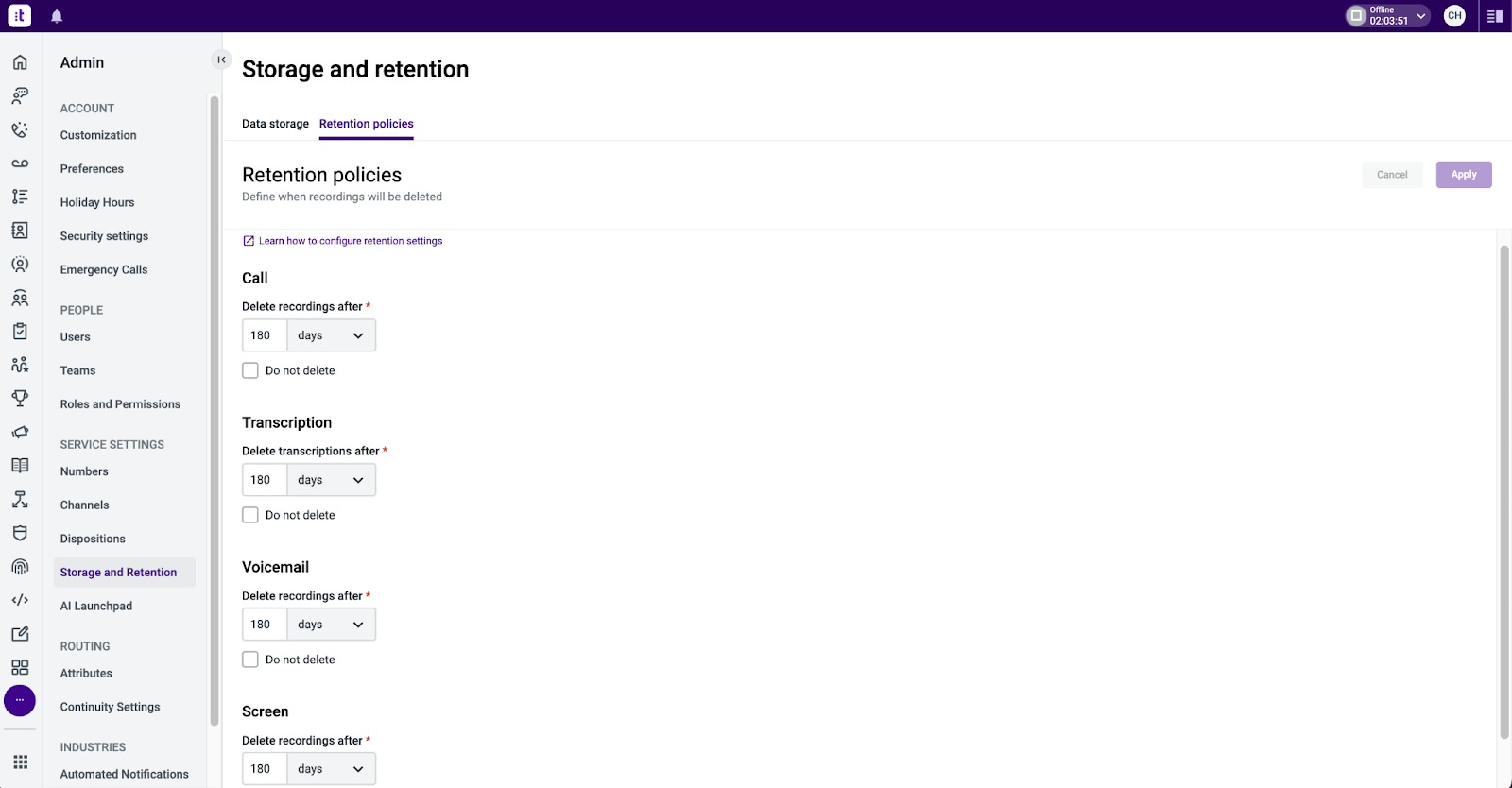Click the Cancel button
This screenshot has height=788, width=1512.
pyautogui.click(x=1392, y=175)
